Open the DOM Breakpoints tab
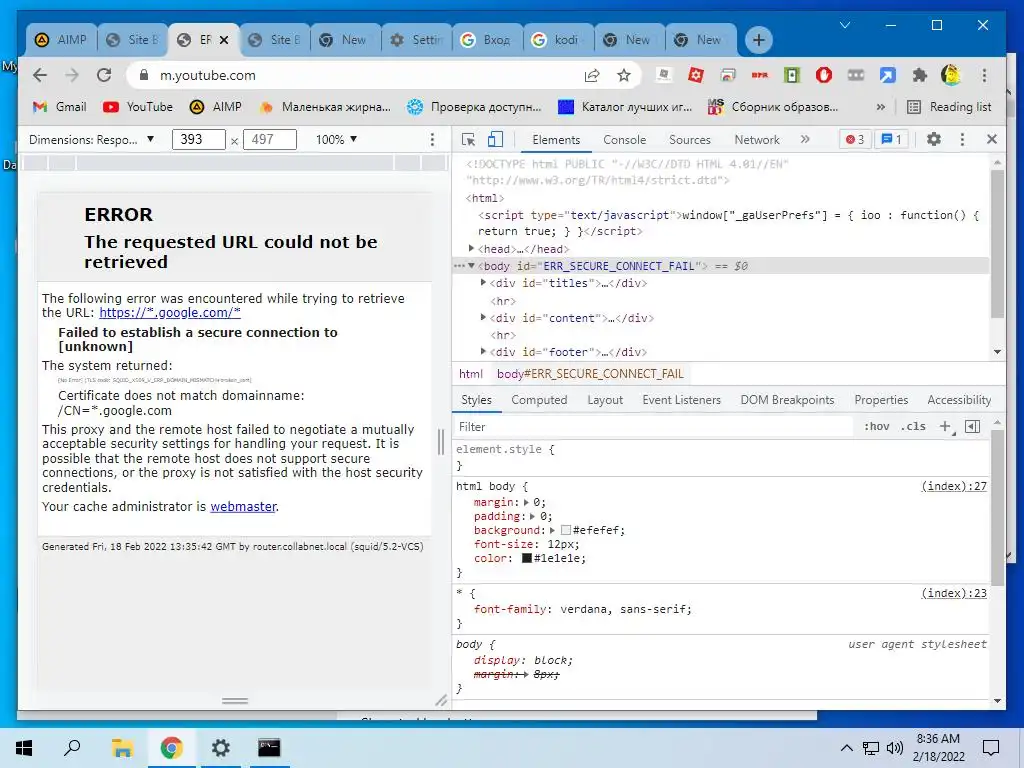 pos(787,400)
